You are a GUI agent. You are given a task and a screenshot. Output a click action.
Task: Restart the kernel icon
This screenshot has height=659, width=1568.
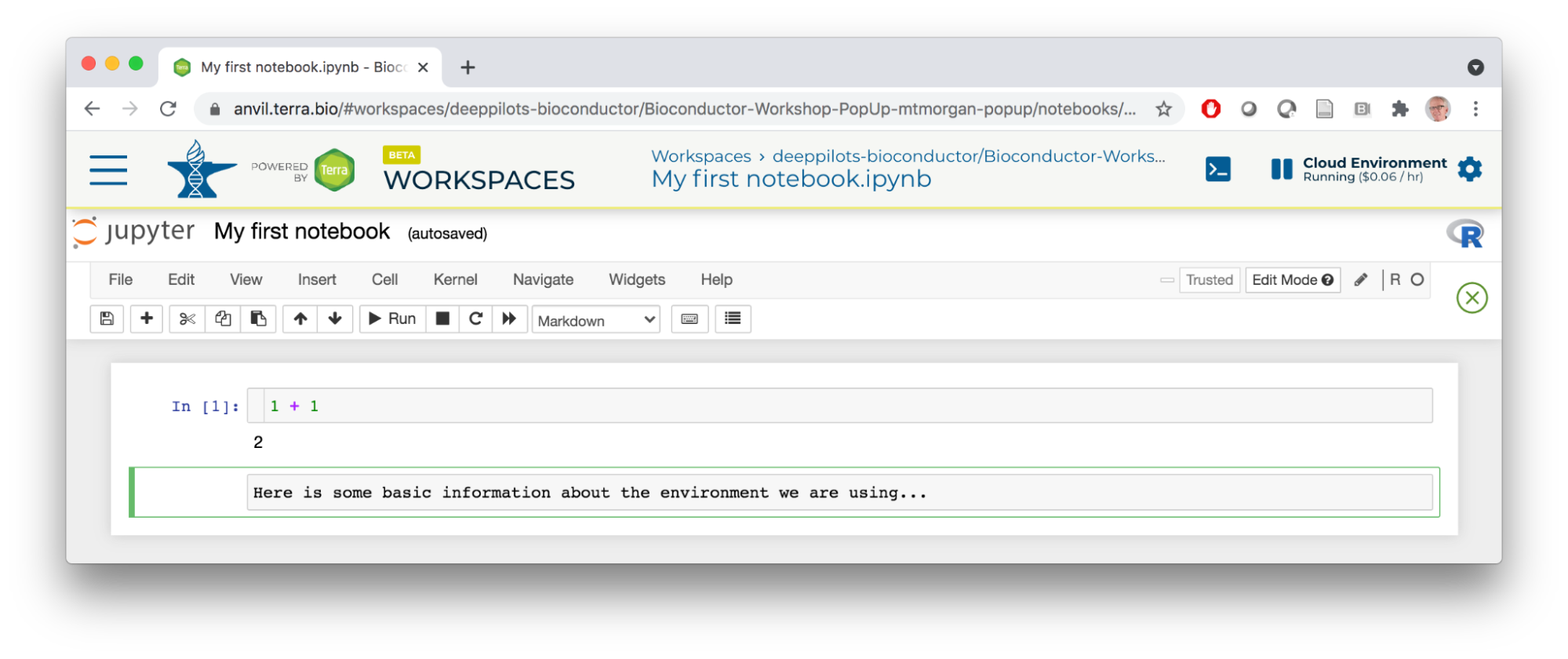[x=475, y=319]
